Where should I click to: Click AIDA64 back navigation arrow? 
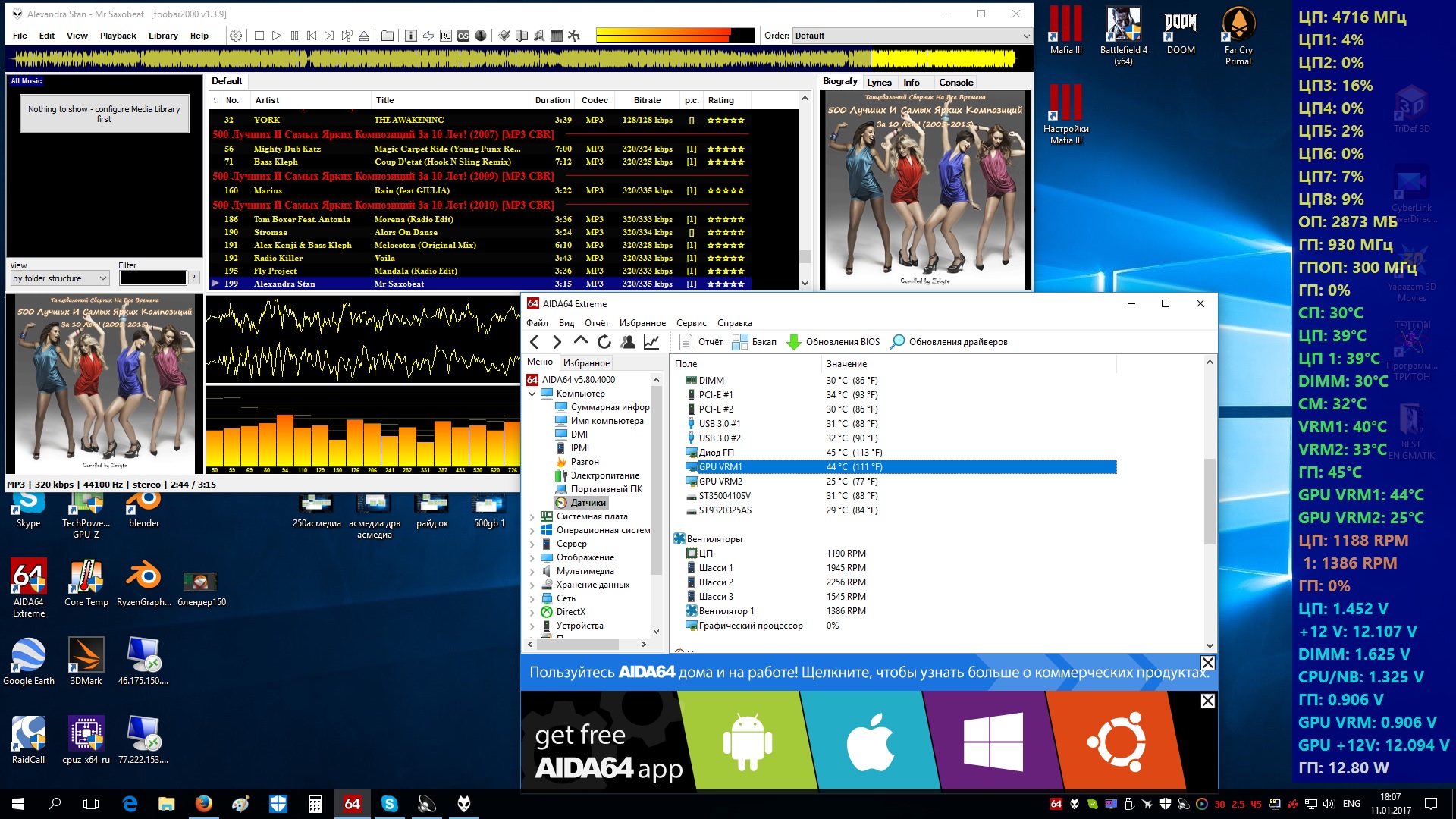pos(535,342)
